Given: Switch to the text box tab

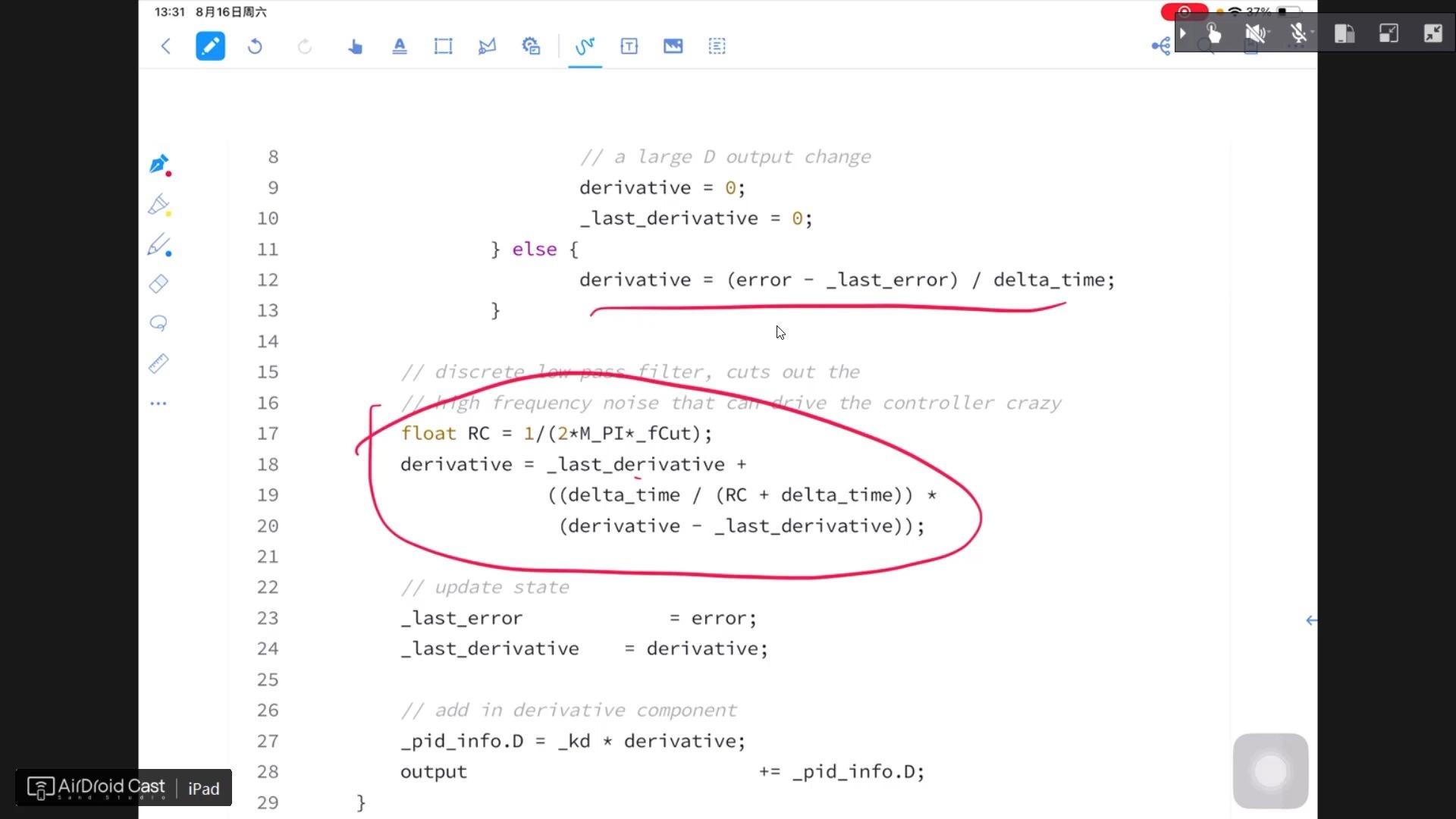Looking at the screenshot, I should pos(629,46).
